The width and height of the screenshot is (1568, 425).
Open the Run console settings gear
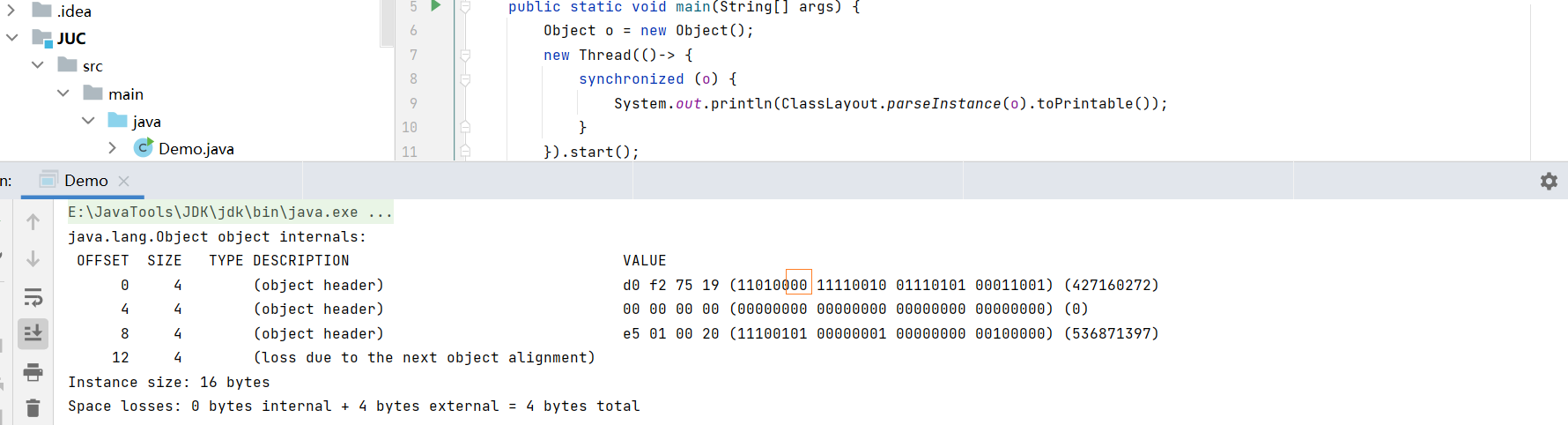(x=1549, y=181)
